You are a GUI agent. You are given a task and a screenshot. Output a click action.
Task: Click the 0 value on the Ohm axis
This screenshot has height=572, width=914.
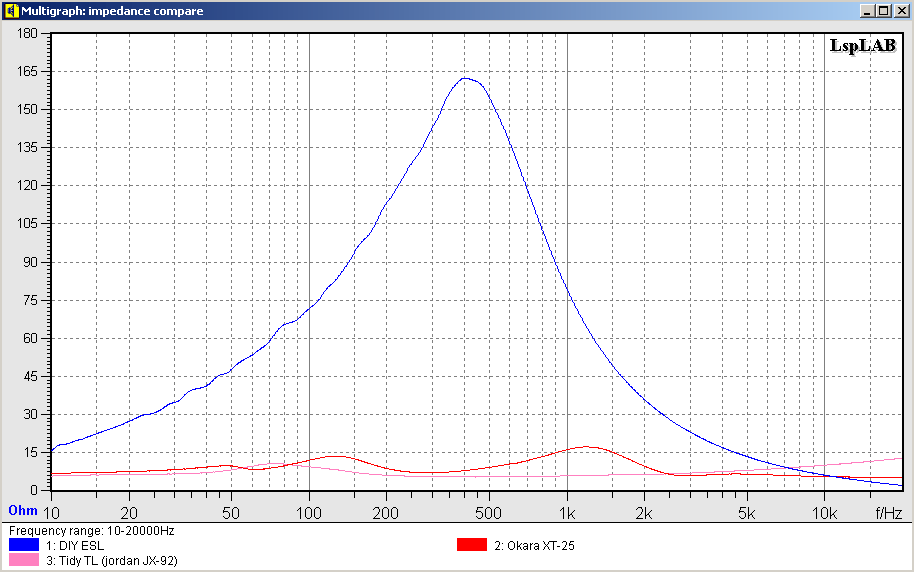34,490
